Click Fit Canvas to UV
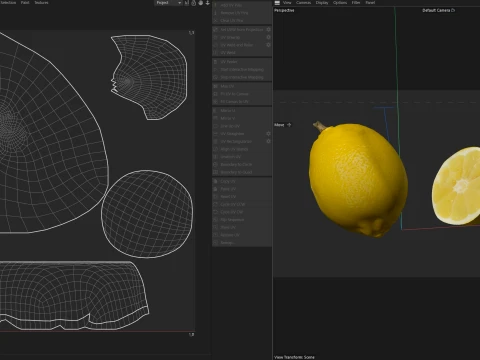Viewport: 480px width, 360px height. tap(242, 102)
